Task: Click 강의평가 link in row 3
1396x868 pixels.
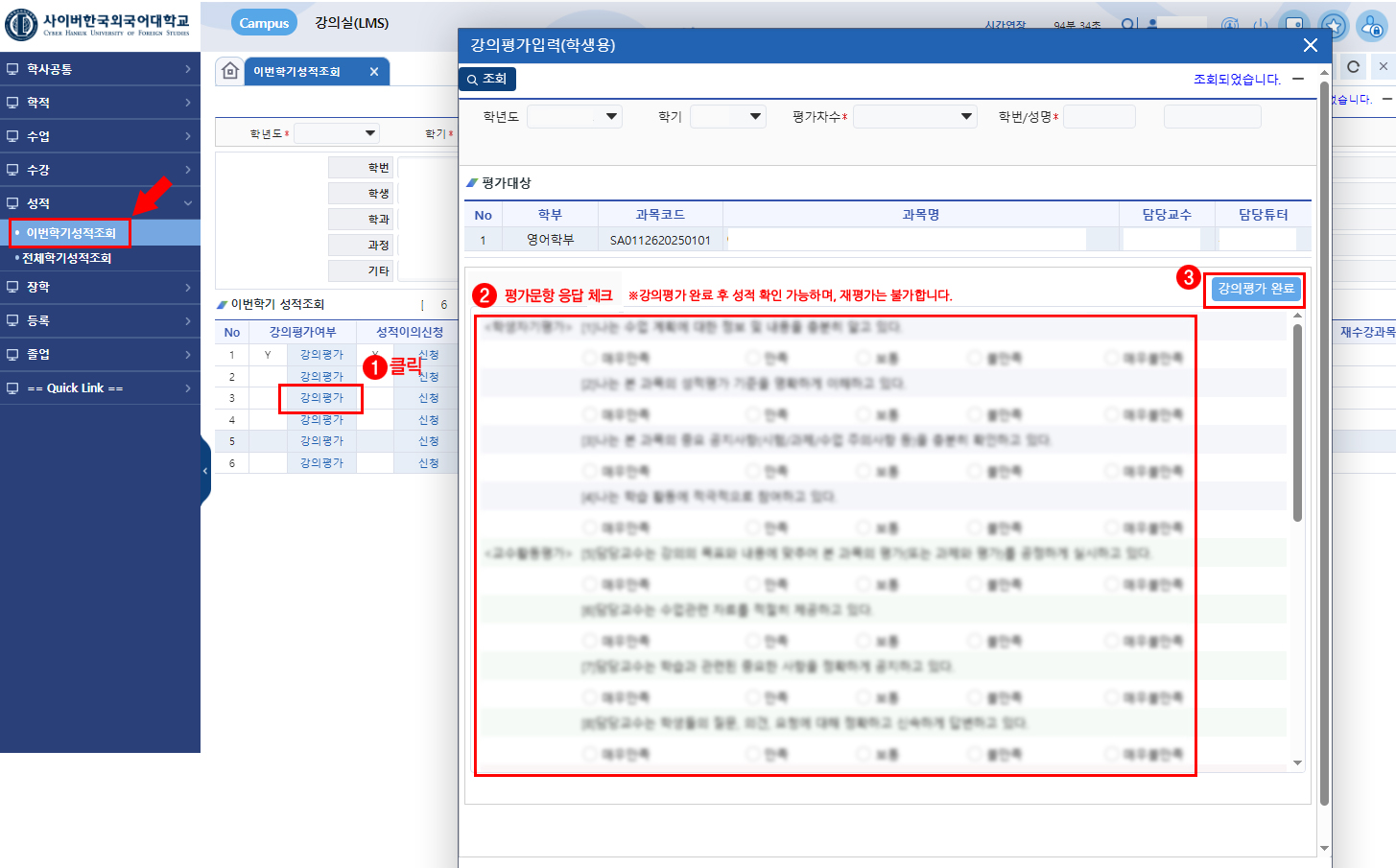Action: coord(321,398)
